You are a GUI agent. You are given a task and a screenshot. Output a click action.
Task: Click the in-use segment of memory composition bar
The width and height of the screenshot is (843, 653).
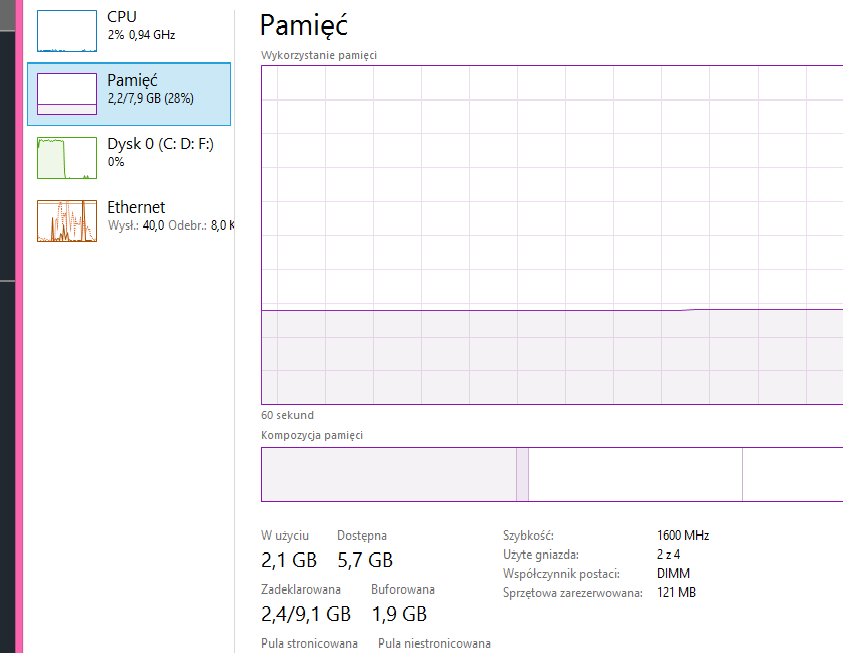point(389,475)
